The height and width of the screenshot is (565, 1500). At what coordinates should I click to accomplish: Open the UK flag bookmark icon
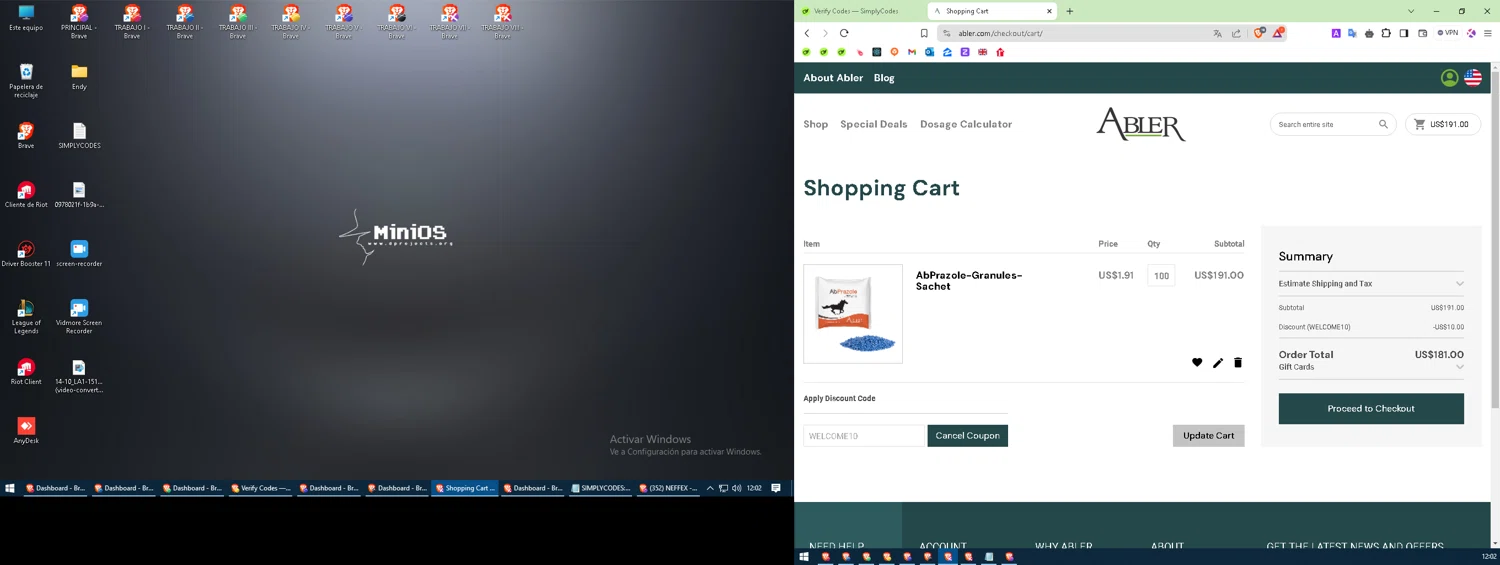(983, 52)
